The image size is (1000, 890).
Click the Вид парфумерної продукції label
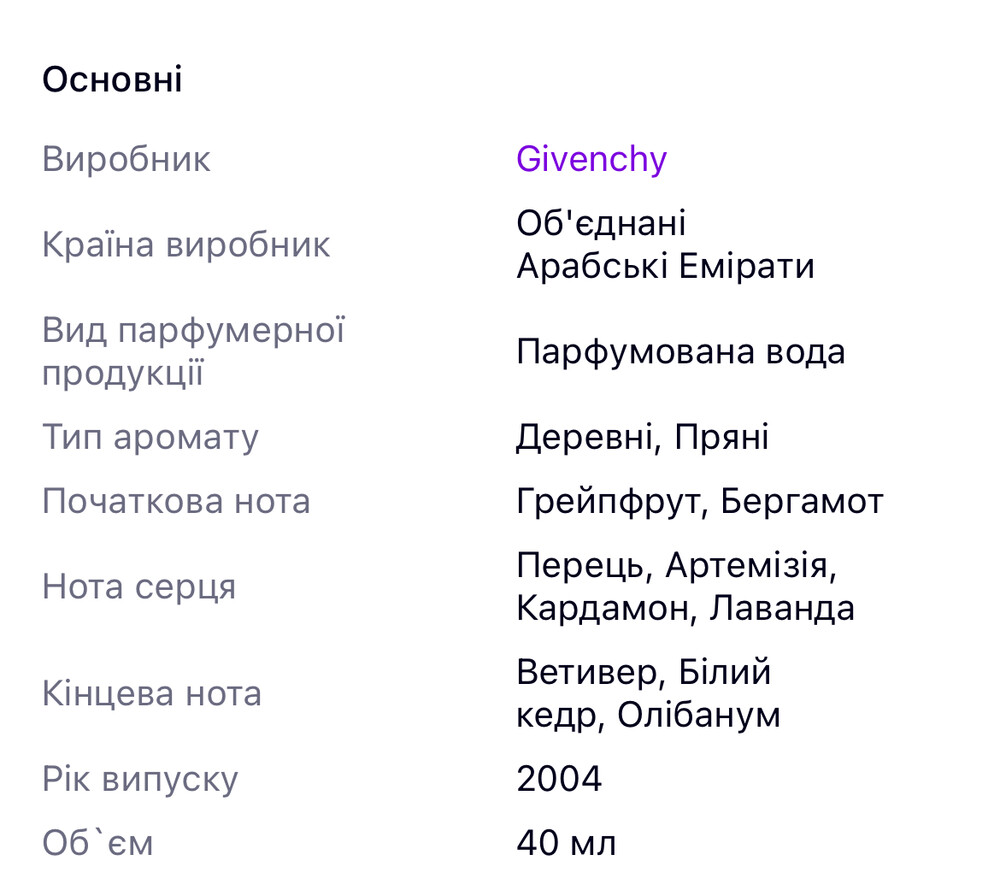tap(193, 351)
